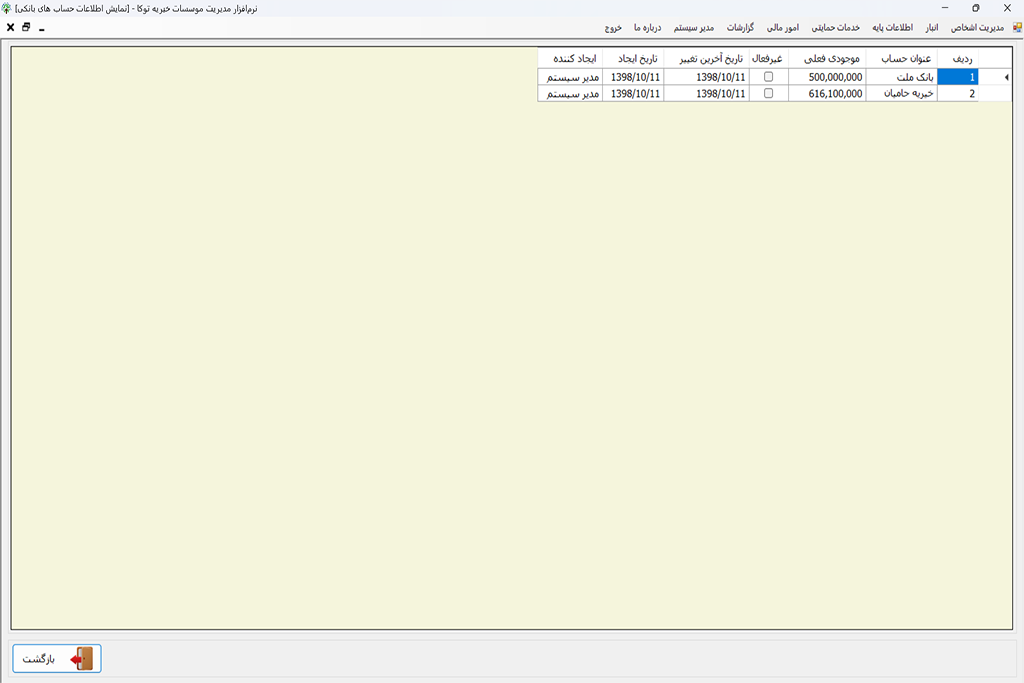Open the امور مالی menu
The height and width of the screenshot is (683, 1024).
(783, 28)
